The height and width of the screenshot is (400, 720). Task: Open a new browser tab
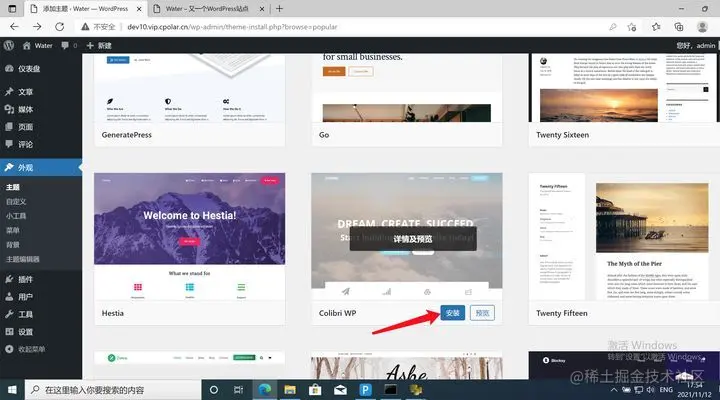coord(279,8)
